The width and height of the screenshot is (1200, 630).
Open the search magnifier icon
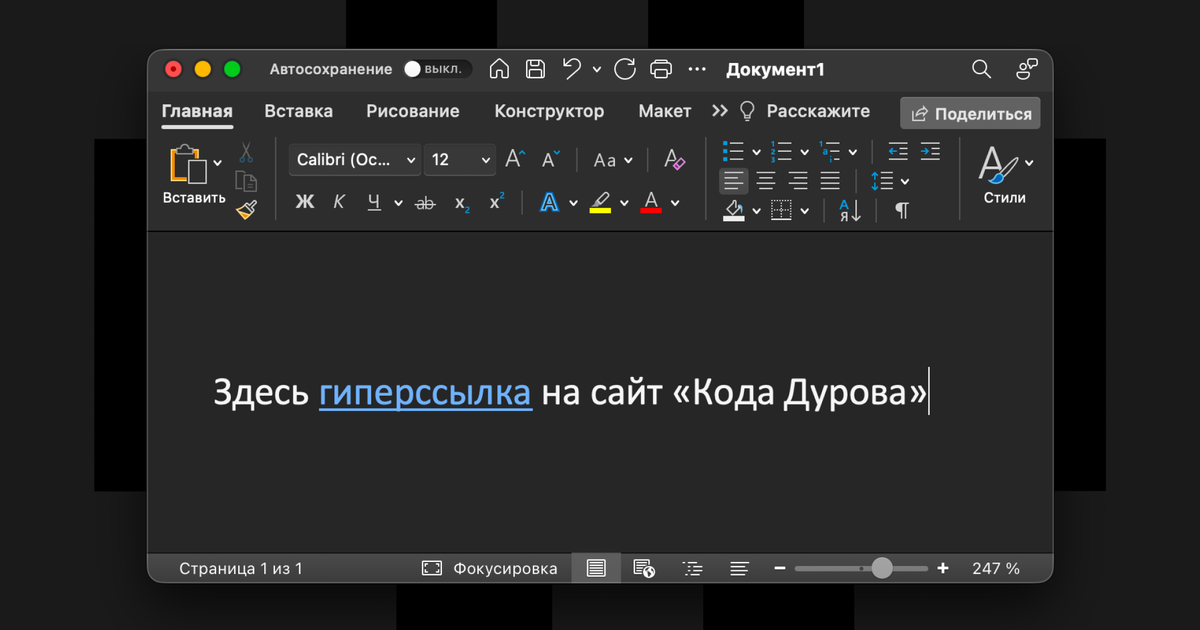(982, 69)
